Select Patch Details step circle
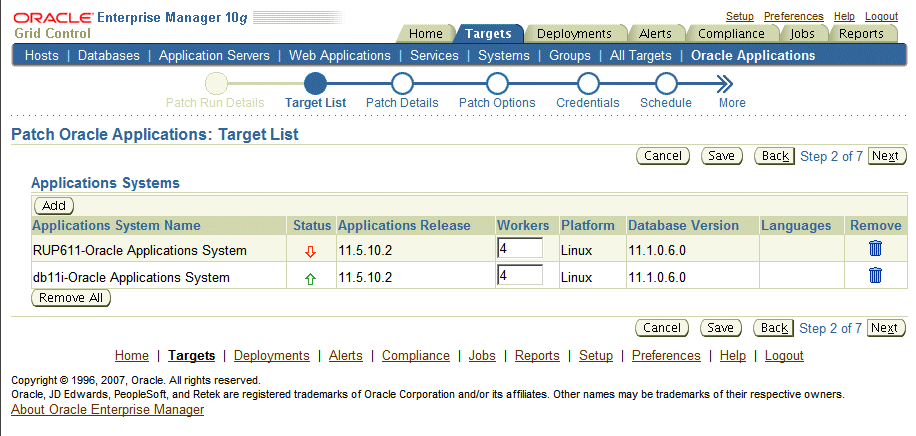 click(x=402, y=84)
